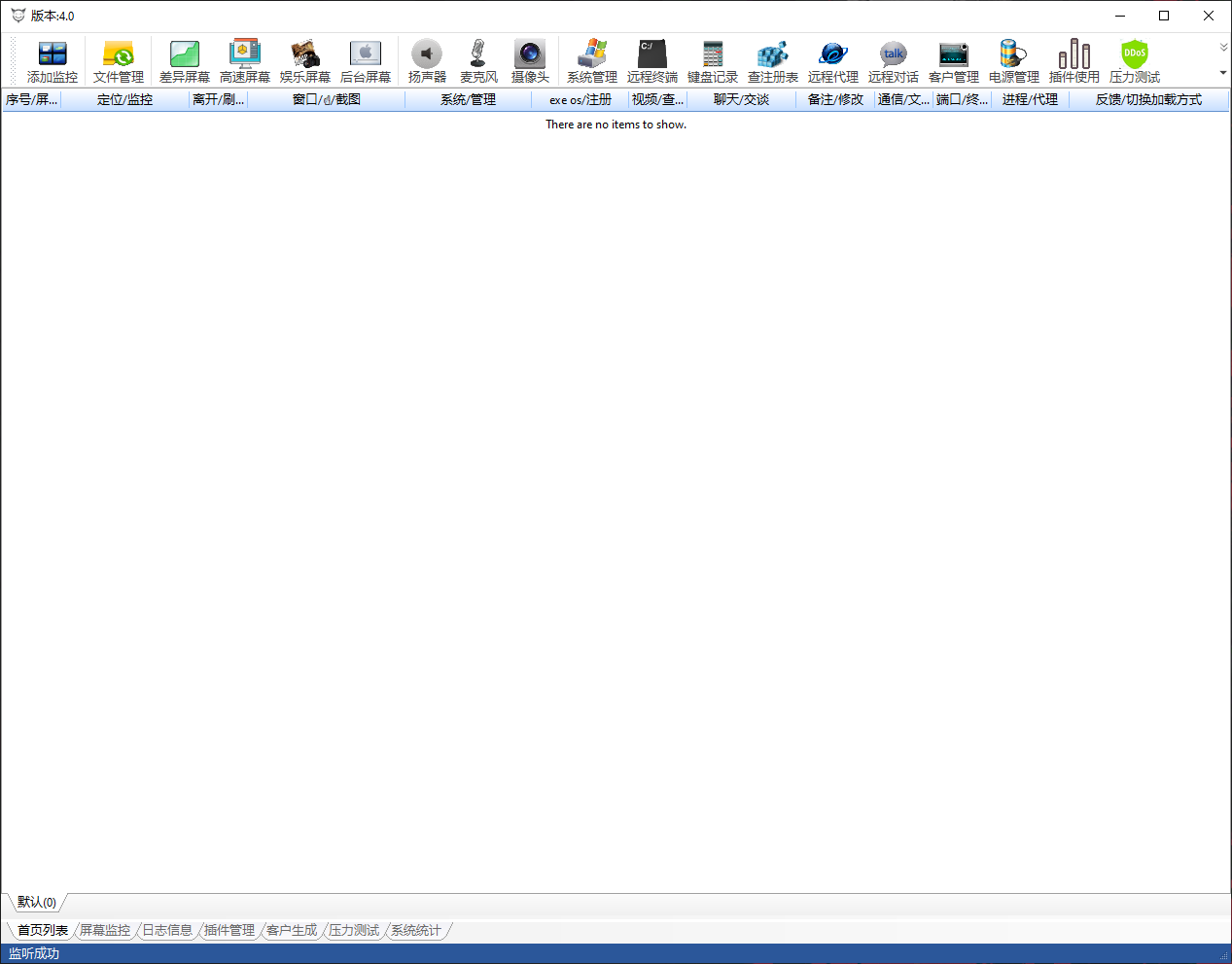This screenshot has width=1232, height=964.
Task: Open 电源管理 from the toolbar
Action: 1014,61
